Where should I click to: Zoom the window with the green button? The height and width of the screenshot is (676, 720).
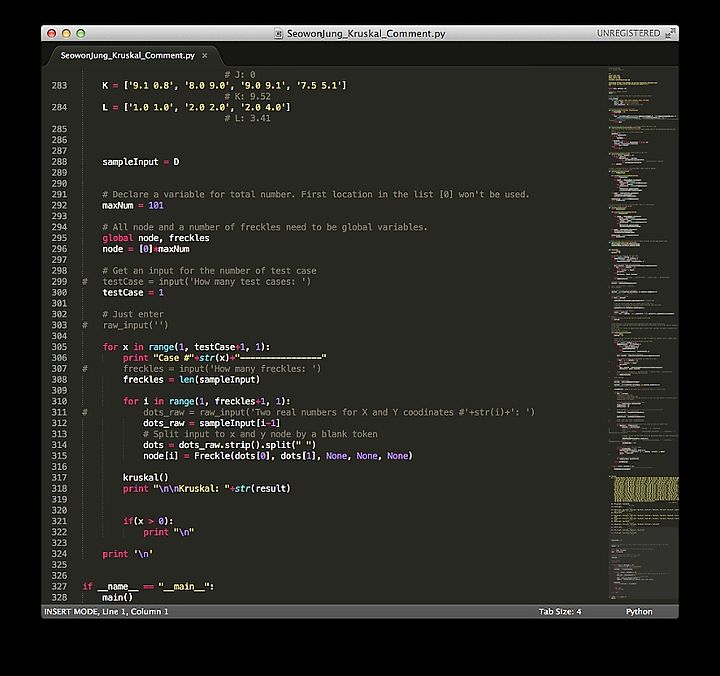81,33
